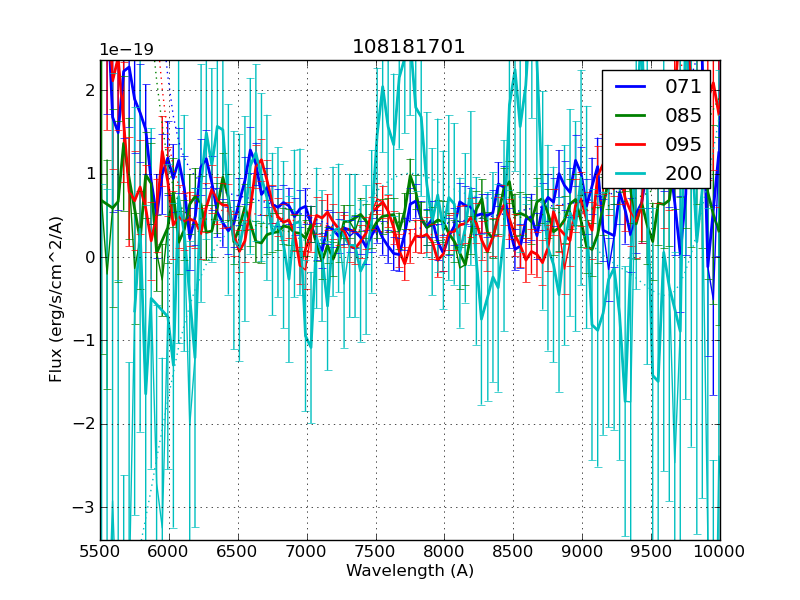Screen dimensions: 800x600
Task: Select the blue 071 legend line
Action: [x=631, y=87]
